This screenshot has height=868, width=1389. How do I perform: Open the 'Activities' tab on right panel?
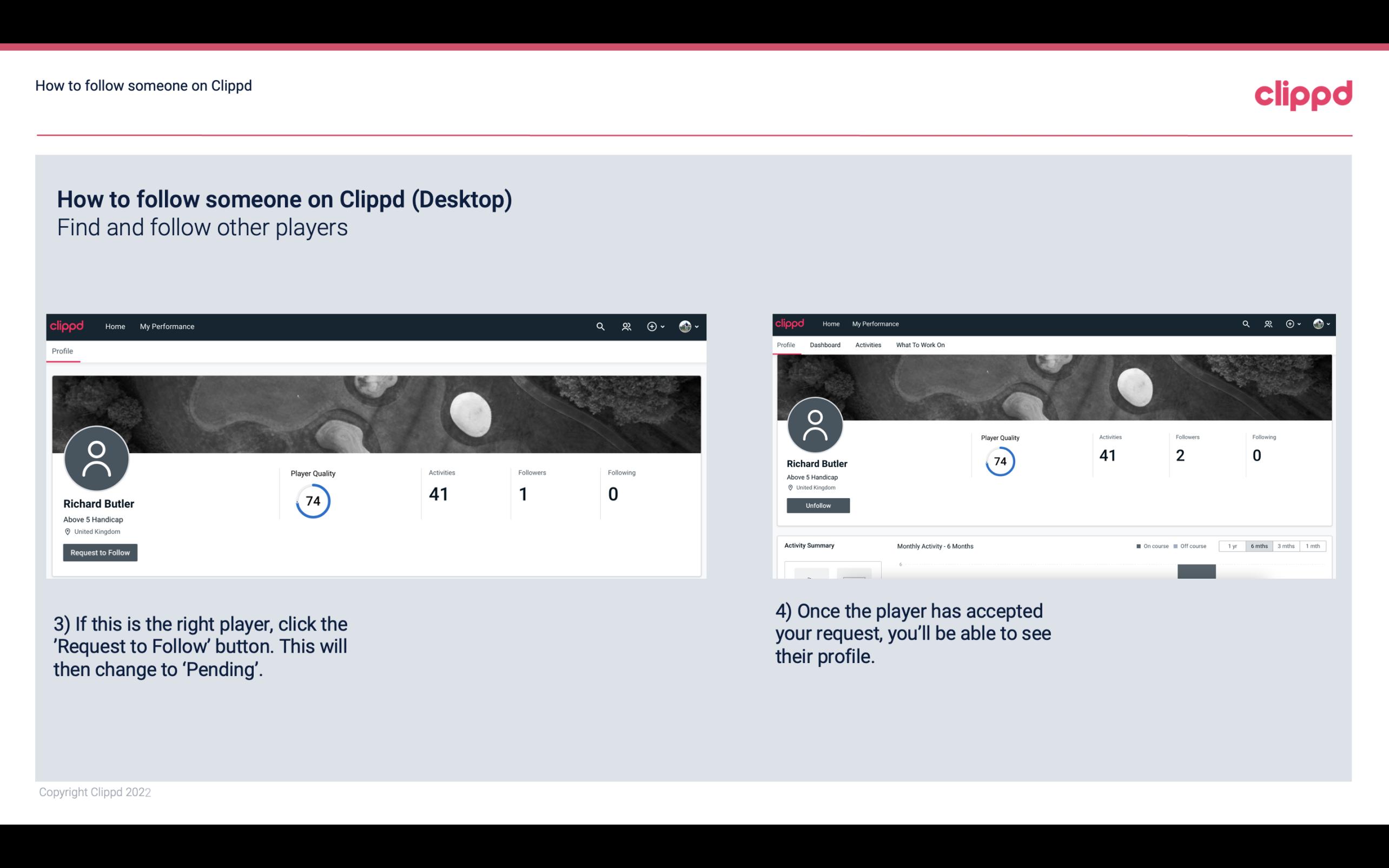(x=866, y=345)
